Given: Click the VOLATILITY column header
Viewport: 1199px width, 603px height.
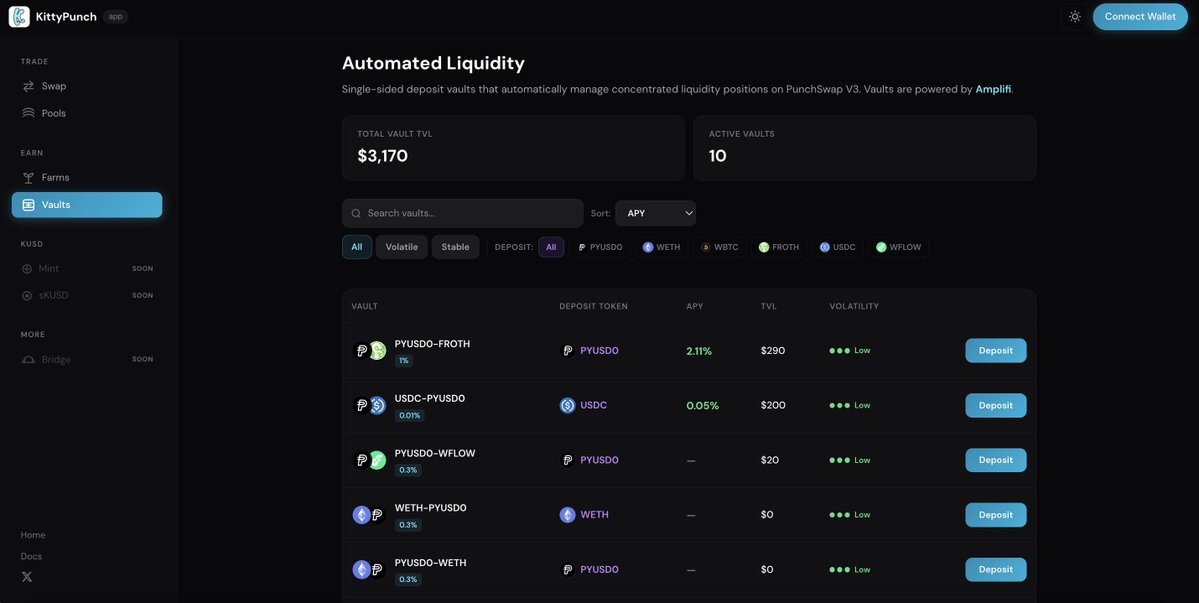Looking at the screenshot, I should [x=854, y=306].
